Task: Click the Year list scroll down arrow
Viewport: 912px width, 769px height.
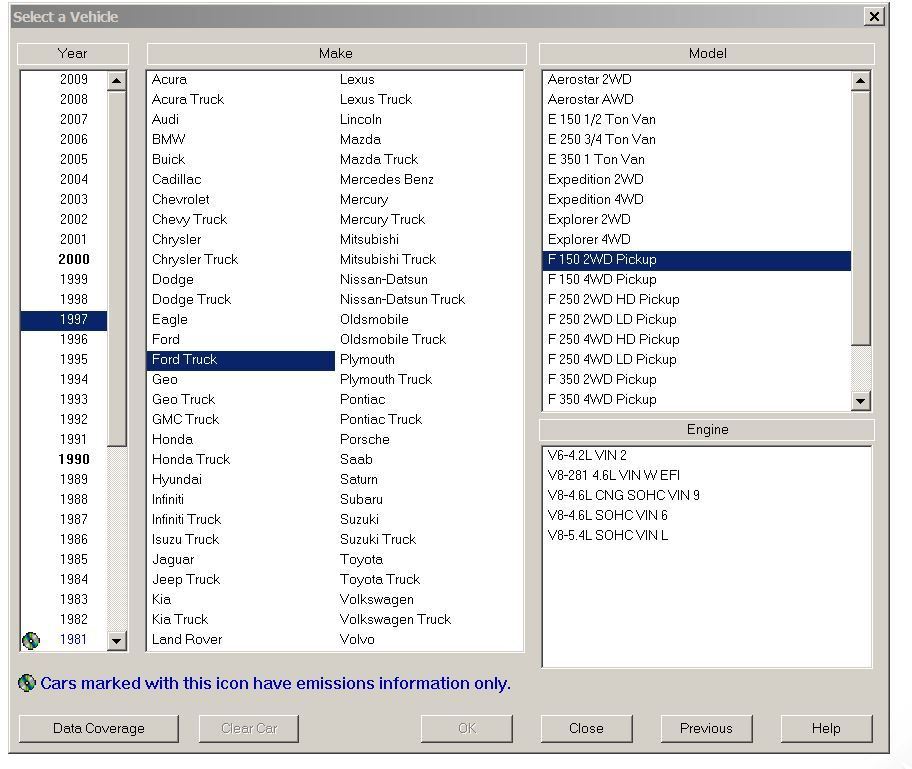Action: coord(117,641)
